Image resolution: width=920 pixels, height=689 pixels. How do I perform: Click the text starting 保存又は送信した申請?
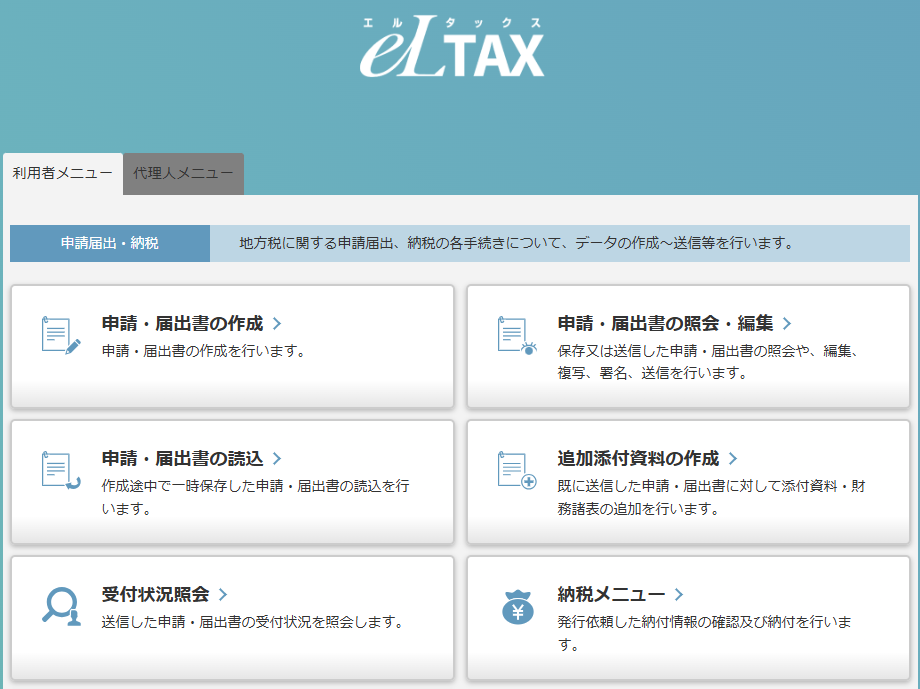(x=710, y=362)
